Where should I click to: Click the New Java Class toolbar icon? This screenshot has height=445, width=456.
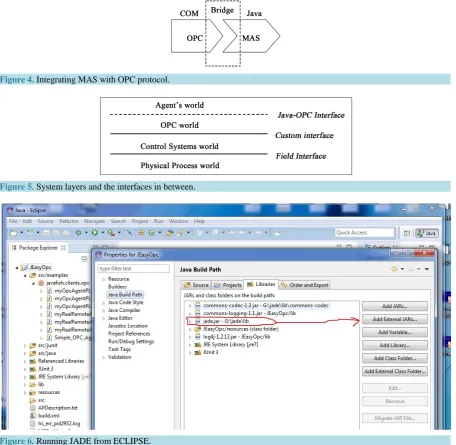152,233
